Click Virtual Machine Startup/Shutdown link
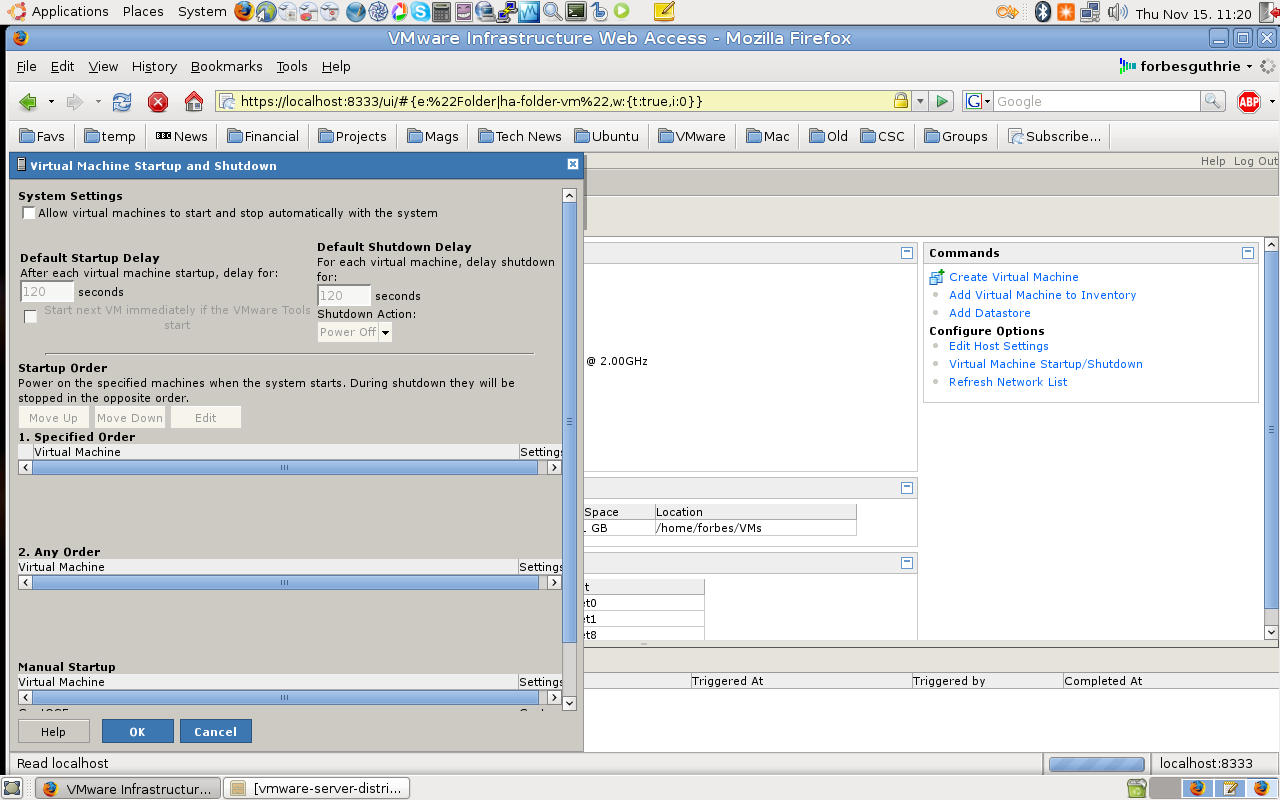Viewport: 1280px width, 800px height. coord(1046,364)
